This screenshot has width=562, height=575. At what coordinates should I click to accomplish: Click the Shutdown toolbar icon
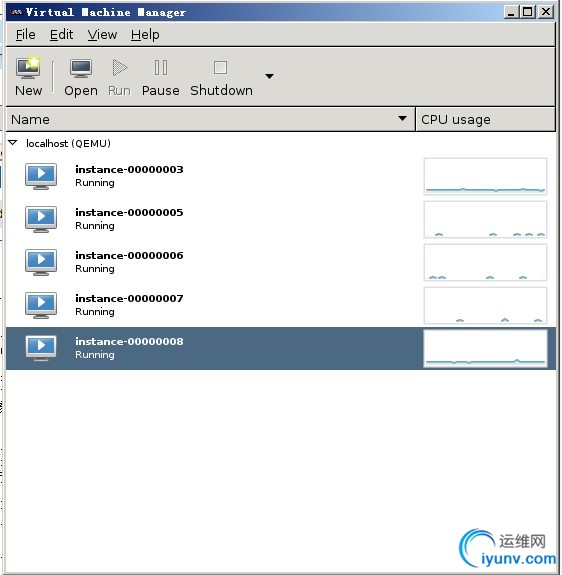[x=220, y=68]
